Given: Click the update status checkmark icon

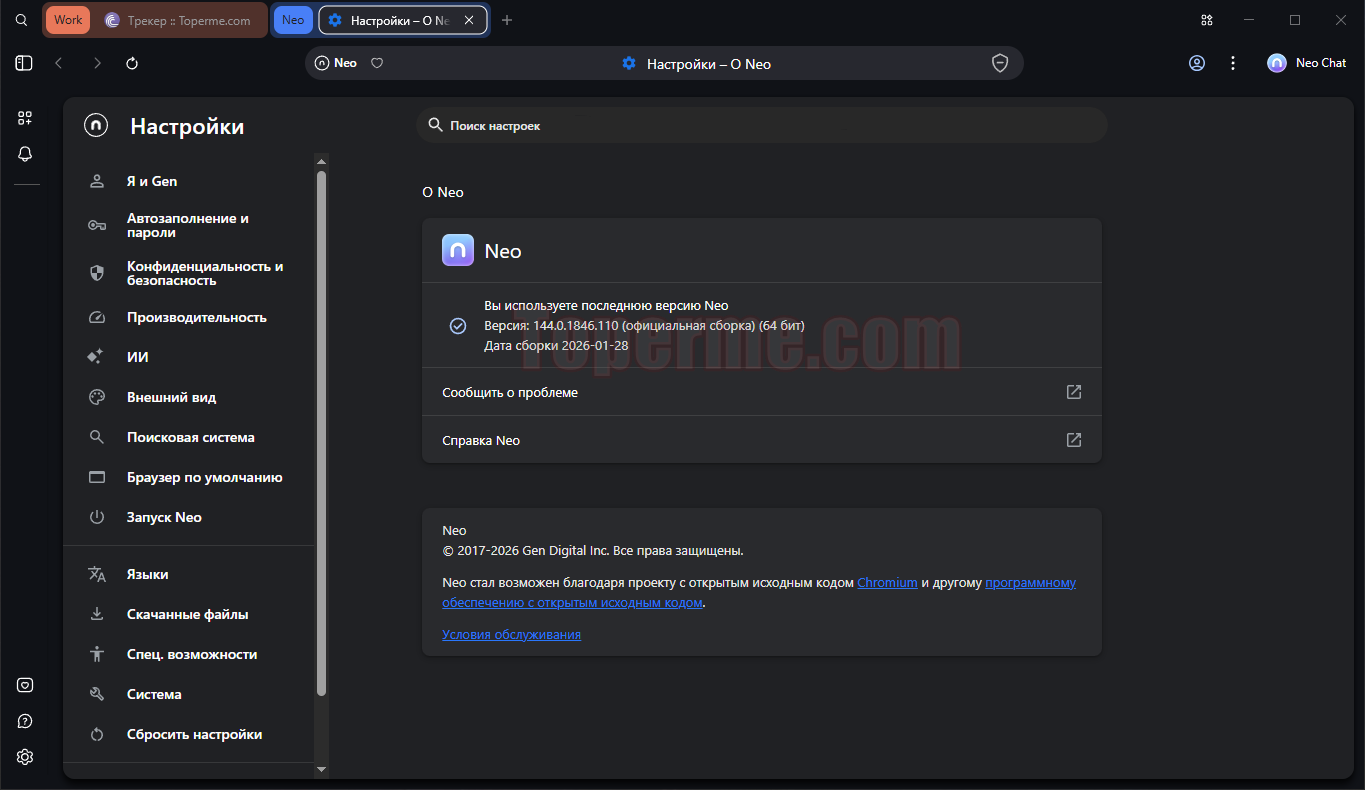Looking at the screenshot, I should click(458, 325).
